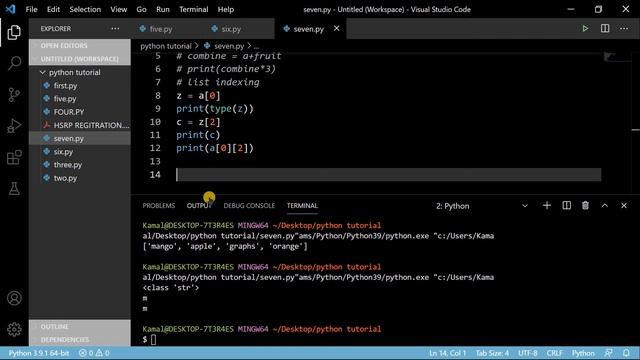Open the File menu
This screenshot has width=640, height=360.
coord(31,9)
